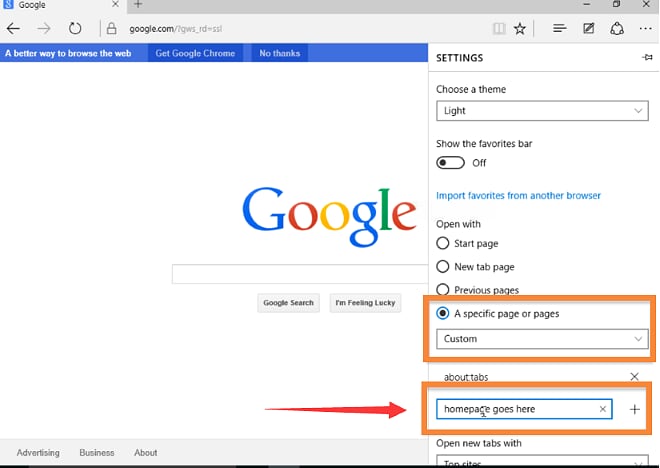Open the Business footer link
Image resolution: width=660 pixels, height=468 pixels.
[x=97, y=452]
